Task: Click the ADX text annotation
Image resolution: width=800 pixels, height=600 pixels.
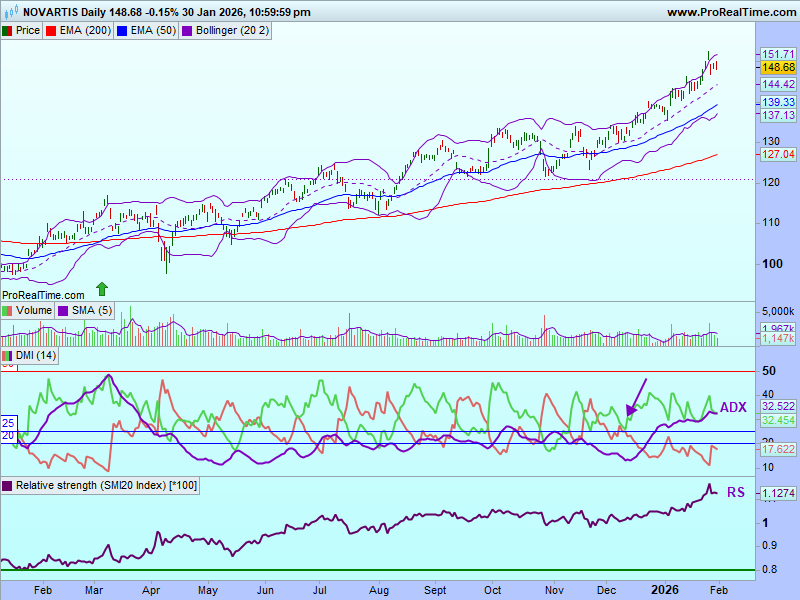Action: [733, 407]
